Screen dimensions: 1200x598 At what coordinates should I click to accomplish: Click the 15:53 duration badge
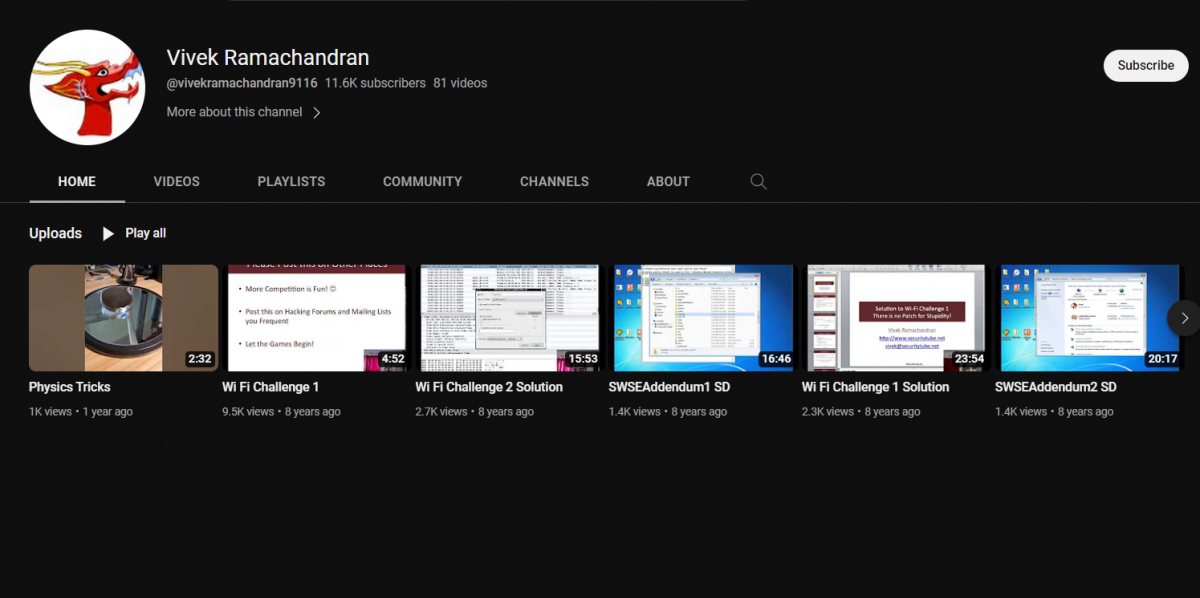point(583,359)
